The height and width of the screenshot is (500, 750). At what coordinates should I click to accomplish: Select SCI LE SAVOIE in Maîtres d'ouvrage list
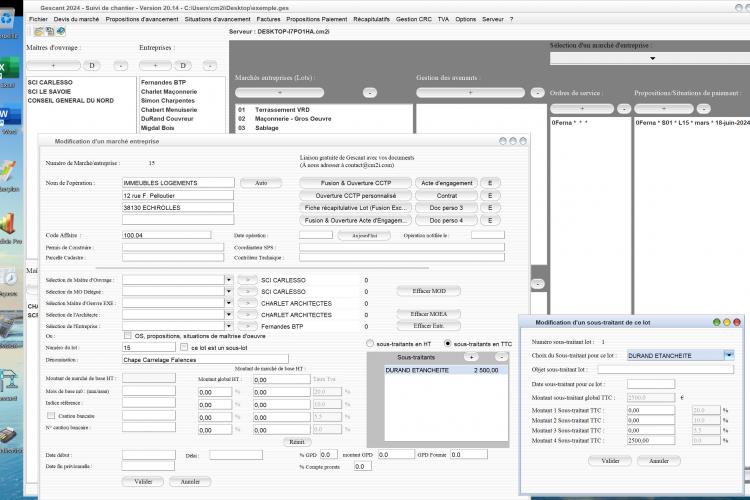(x=49, y=91)
